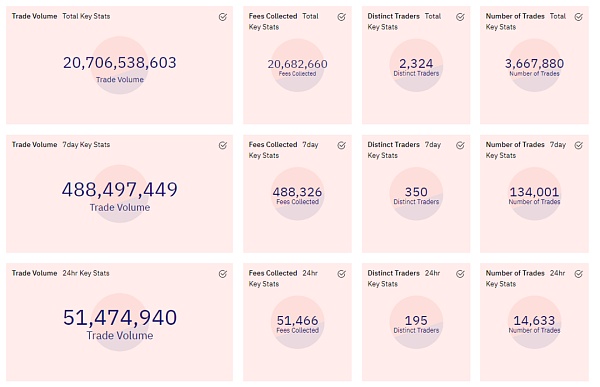Viewport: 600px width, 387px height.
Task: Click verified check icon on Trade Volume 7day card
Action: (223, 145)
